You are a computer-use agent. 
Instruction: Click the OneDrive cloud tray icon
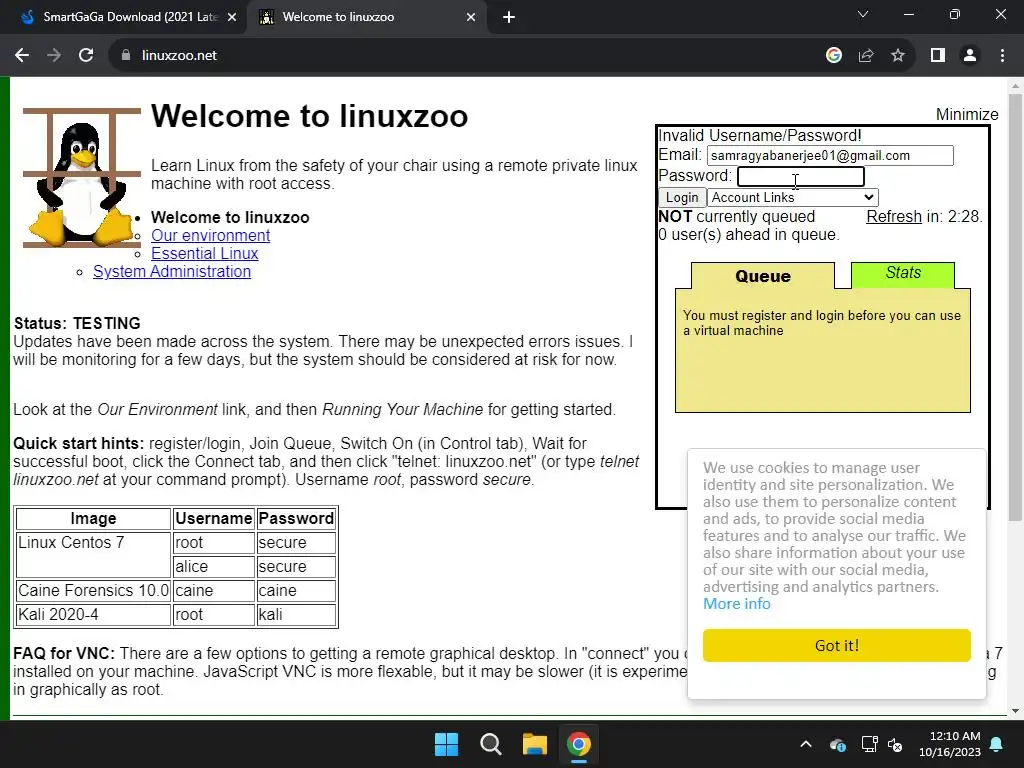[838, 744]
